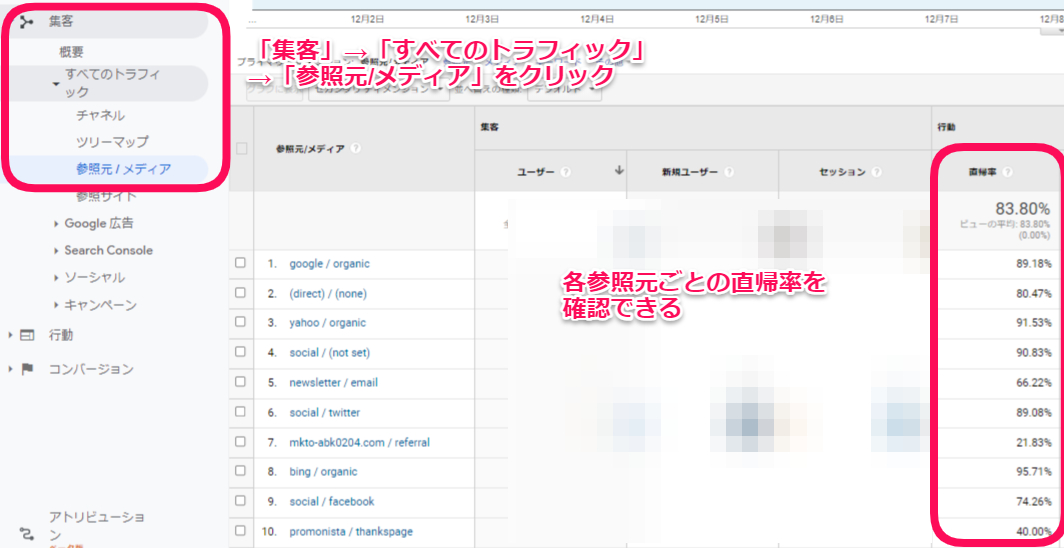The height and width of the screenshot is (548, 1064).
Task: Select 参照元 / メディア in sidebar
Action: click(123, 169)
